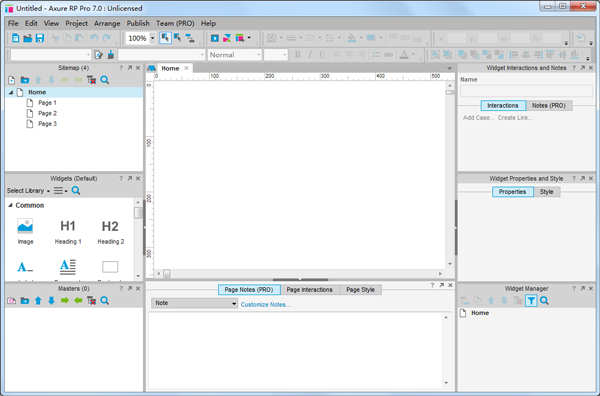Screen dimensions: 600x396
Task: Click the format painter brush icon
Action: pyautogui.click(x=111, y=55)
